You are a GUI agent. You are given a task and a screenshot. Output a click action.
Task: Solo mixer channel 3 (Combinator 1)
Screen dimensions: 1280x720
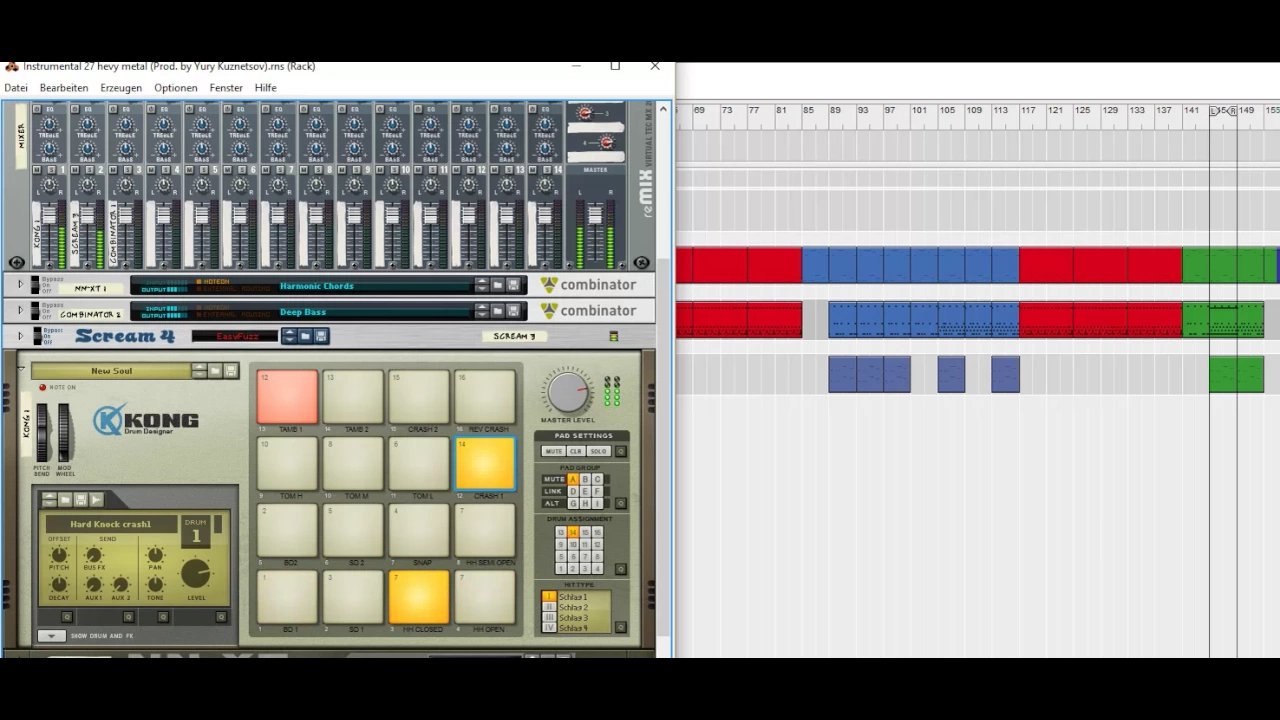tap(127, 170)
